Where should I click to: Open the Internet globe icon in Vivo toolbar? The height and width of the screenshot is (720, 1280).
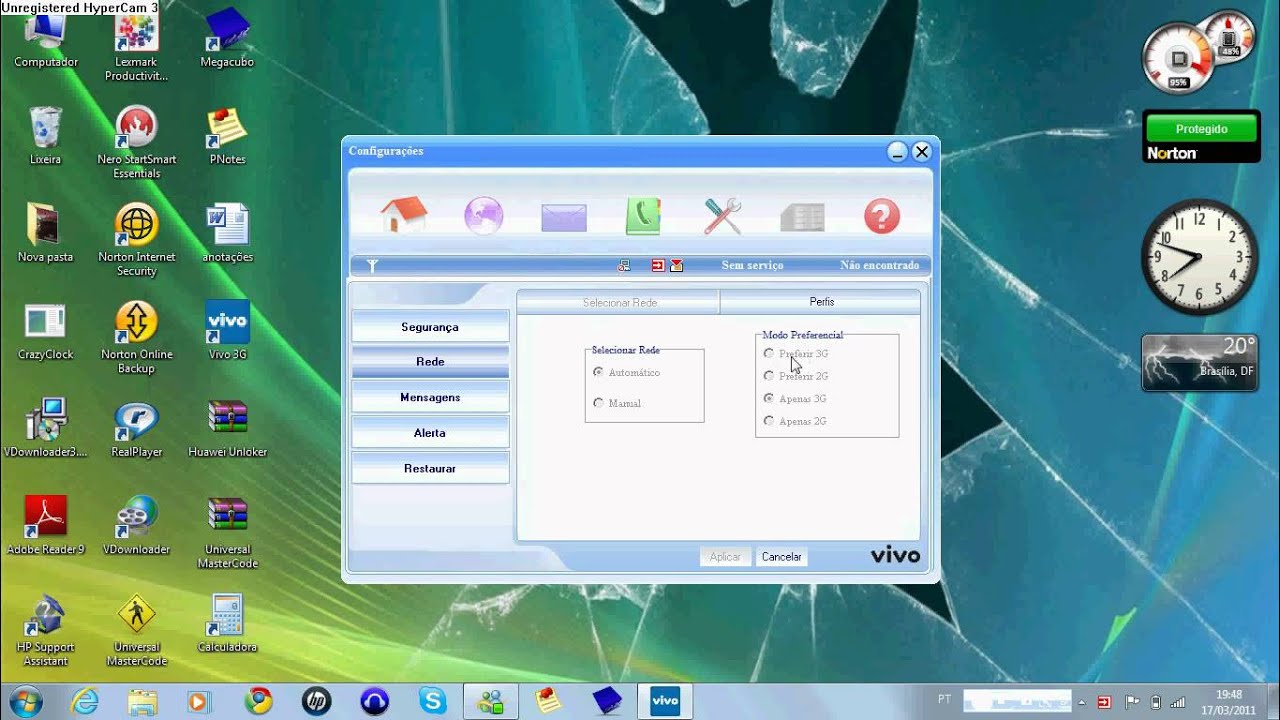click(x=484, y=215)
